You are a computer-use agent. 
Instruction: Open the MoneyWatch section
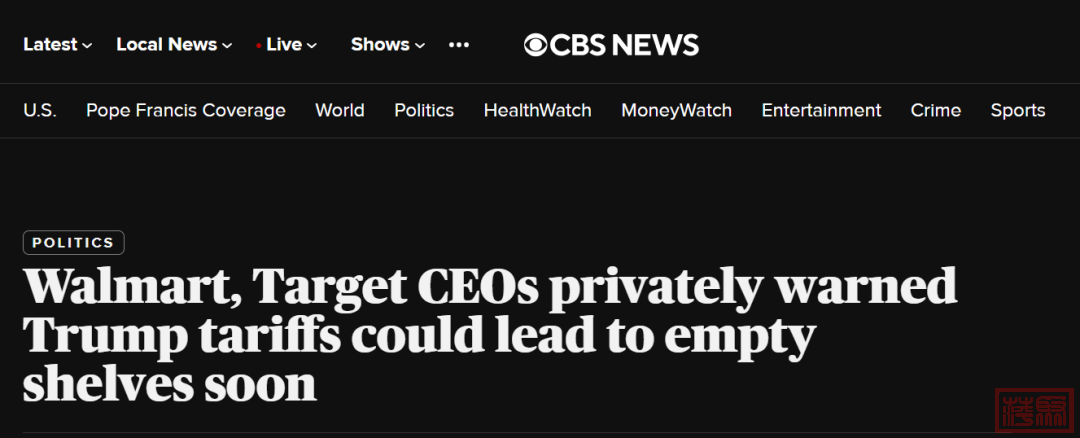pos(676,110)
